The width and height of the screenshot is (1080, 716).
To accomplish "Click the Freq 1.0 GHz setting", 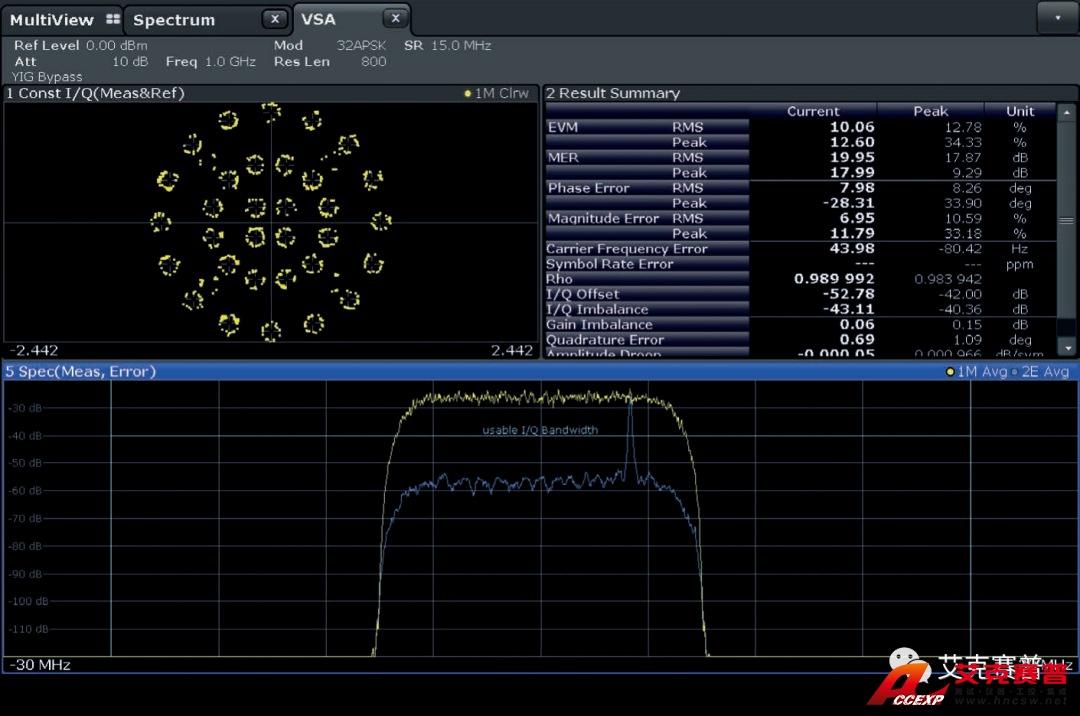I will click(210, 62).
